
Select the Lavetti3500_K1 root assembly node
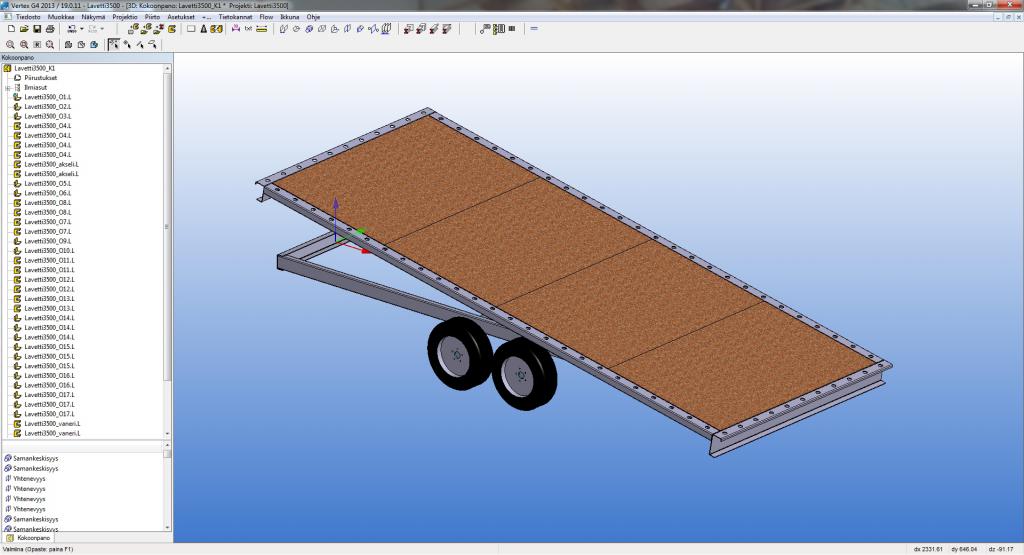[35, 68]
